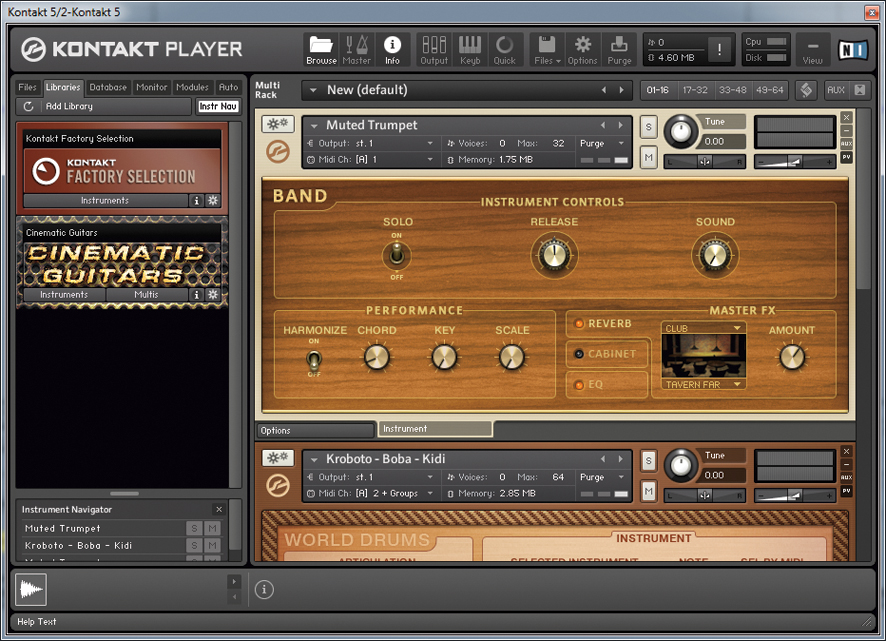The image size is (886, 641).
Task: Click the info circle in status pane
Action: (264, 590)
